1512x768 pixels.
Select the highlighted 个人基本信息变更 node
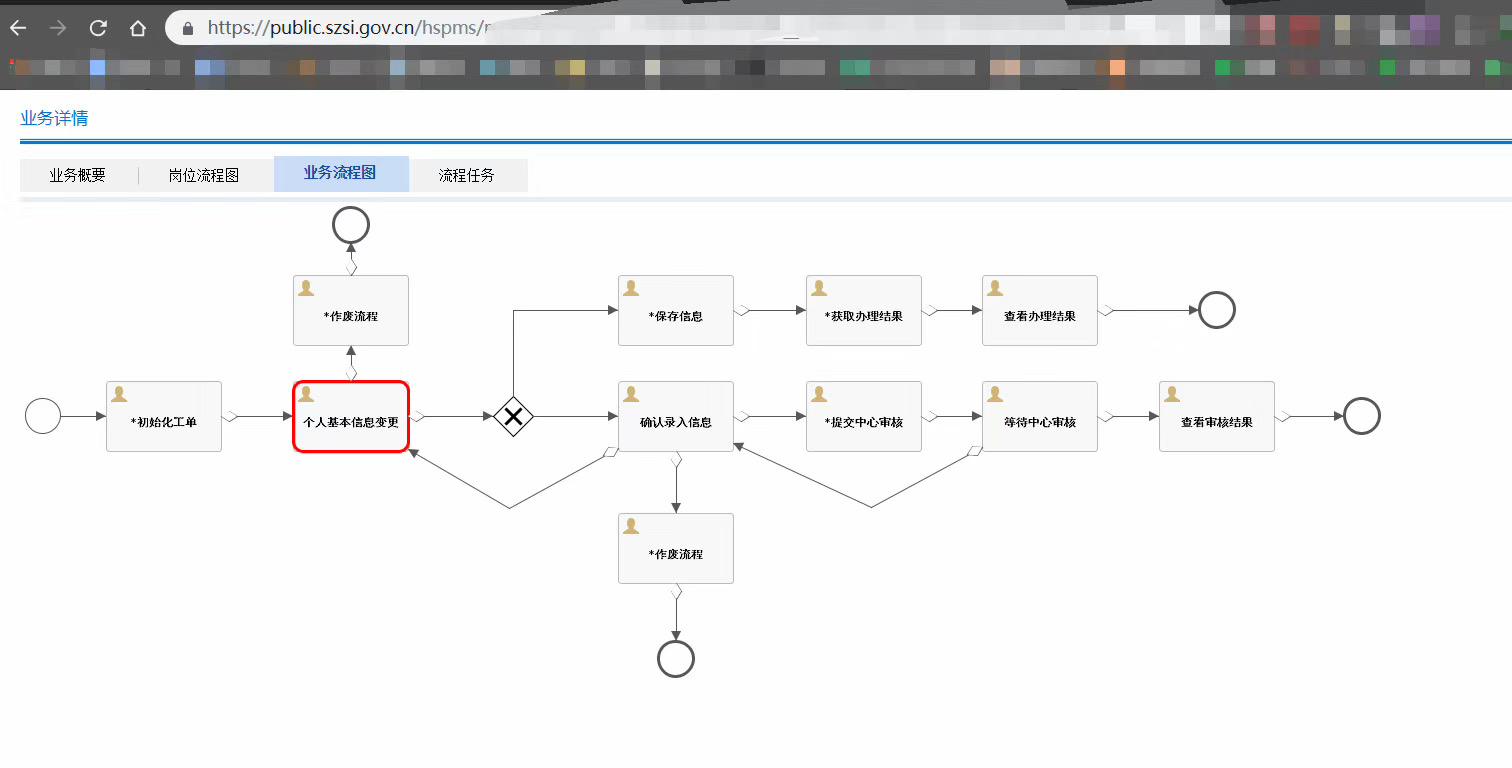pos(351,416)
